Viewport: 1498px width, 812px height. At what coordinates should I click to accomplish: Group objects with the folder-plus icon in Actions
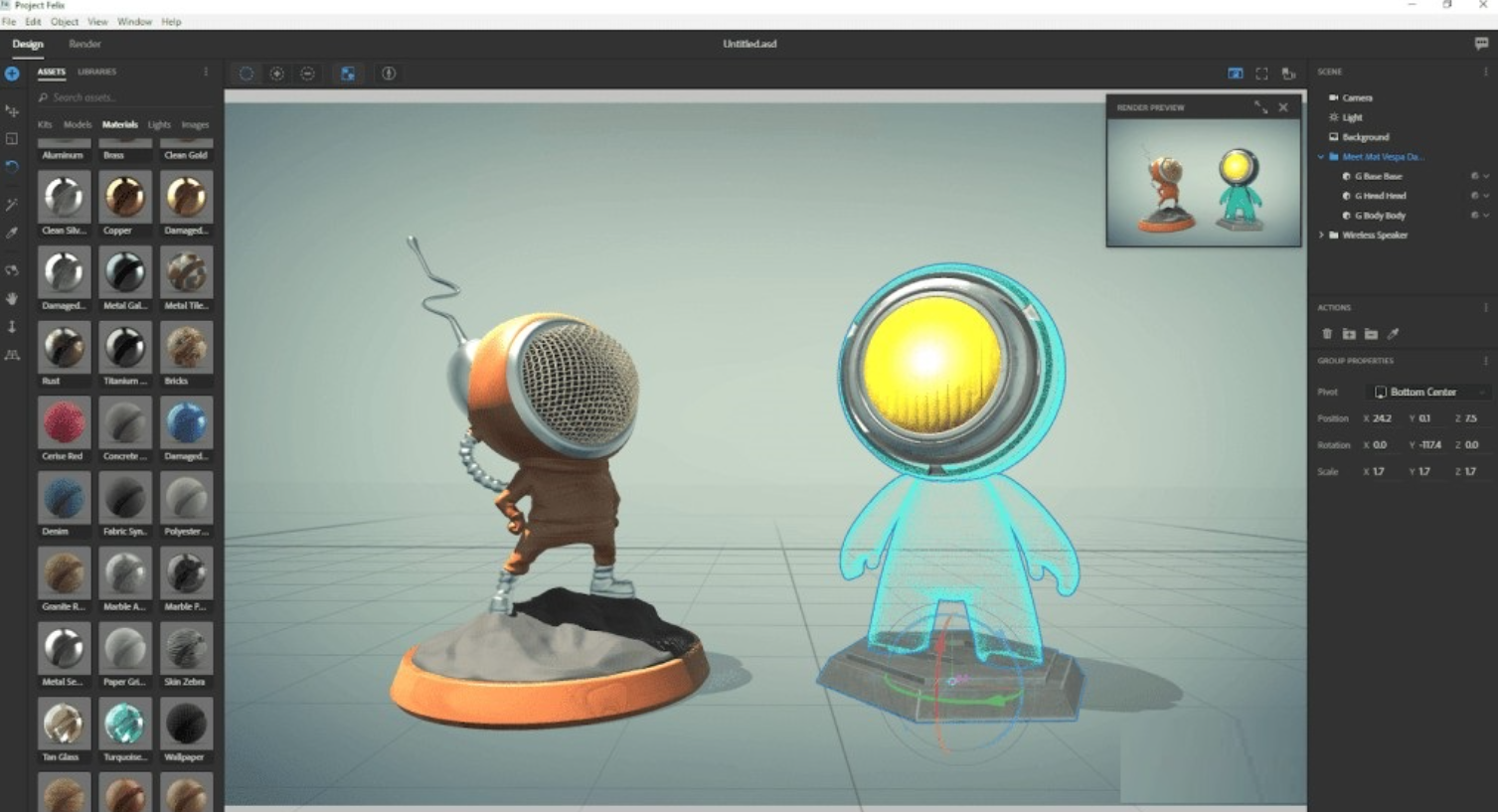click(1349, 334)
